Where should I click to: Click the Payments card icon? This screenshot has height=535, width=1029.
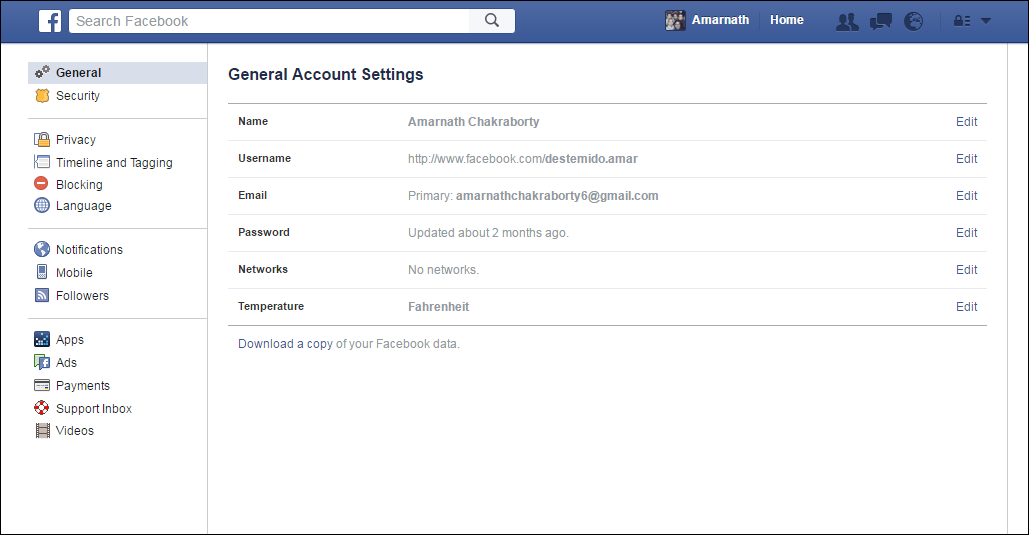[x=41, y=385]
